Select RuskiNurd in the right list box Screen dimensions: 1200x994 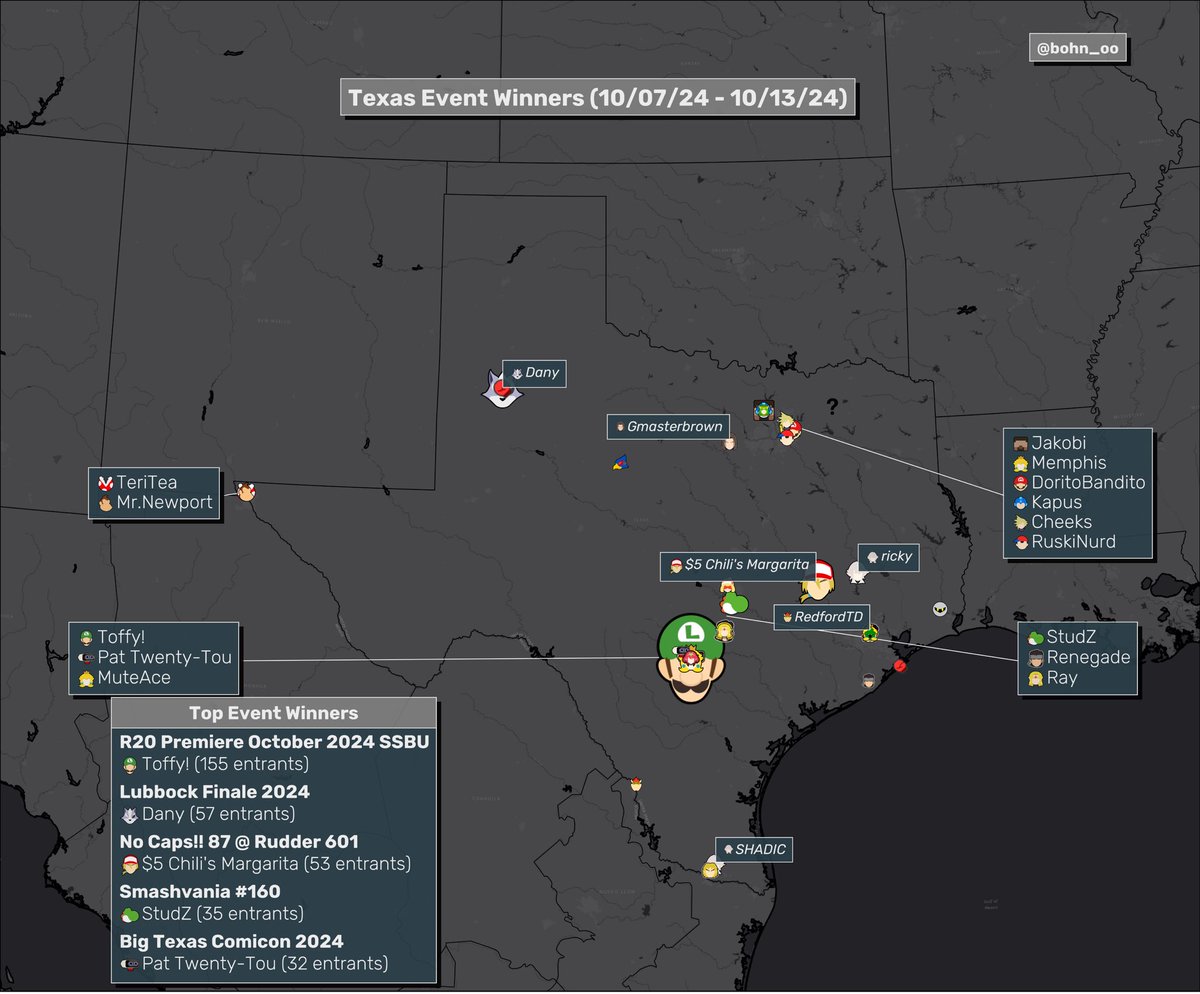(x=1074, y=543)
